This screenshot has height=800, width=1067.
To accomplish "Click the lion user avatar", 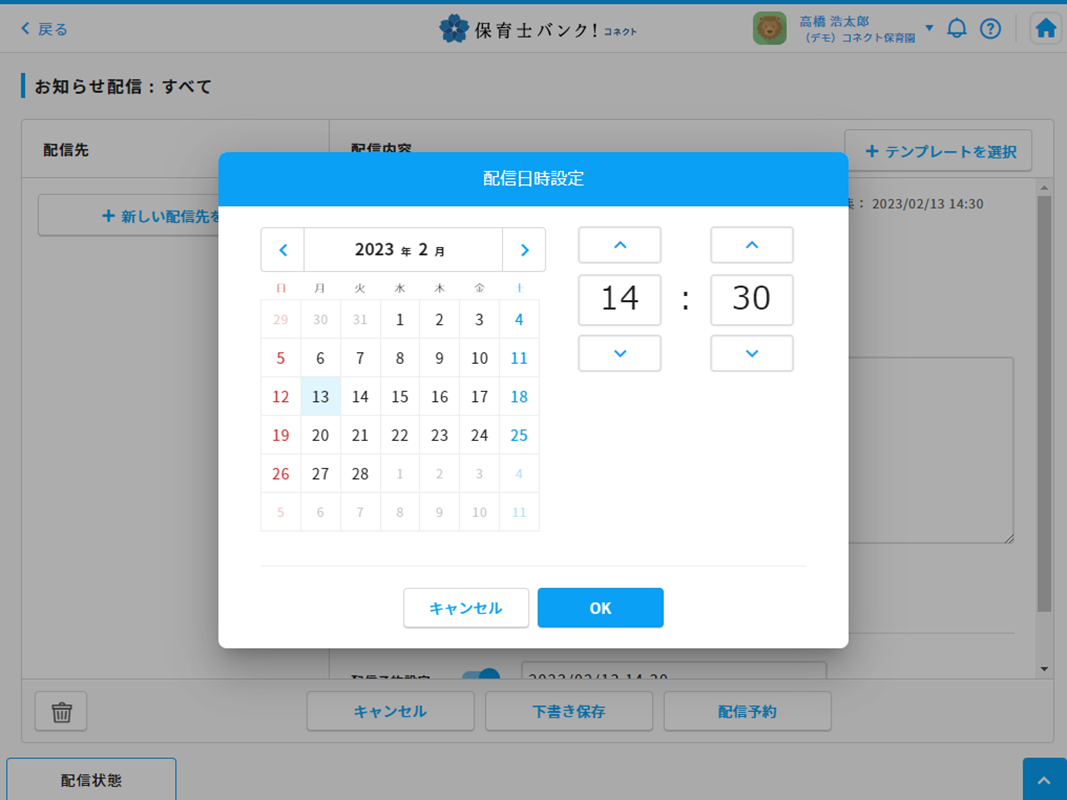I will [769, 29].
